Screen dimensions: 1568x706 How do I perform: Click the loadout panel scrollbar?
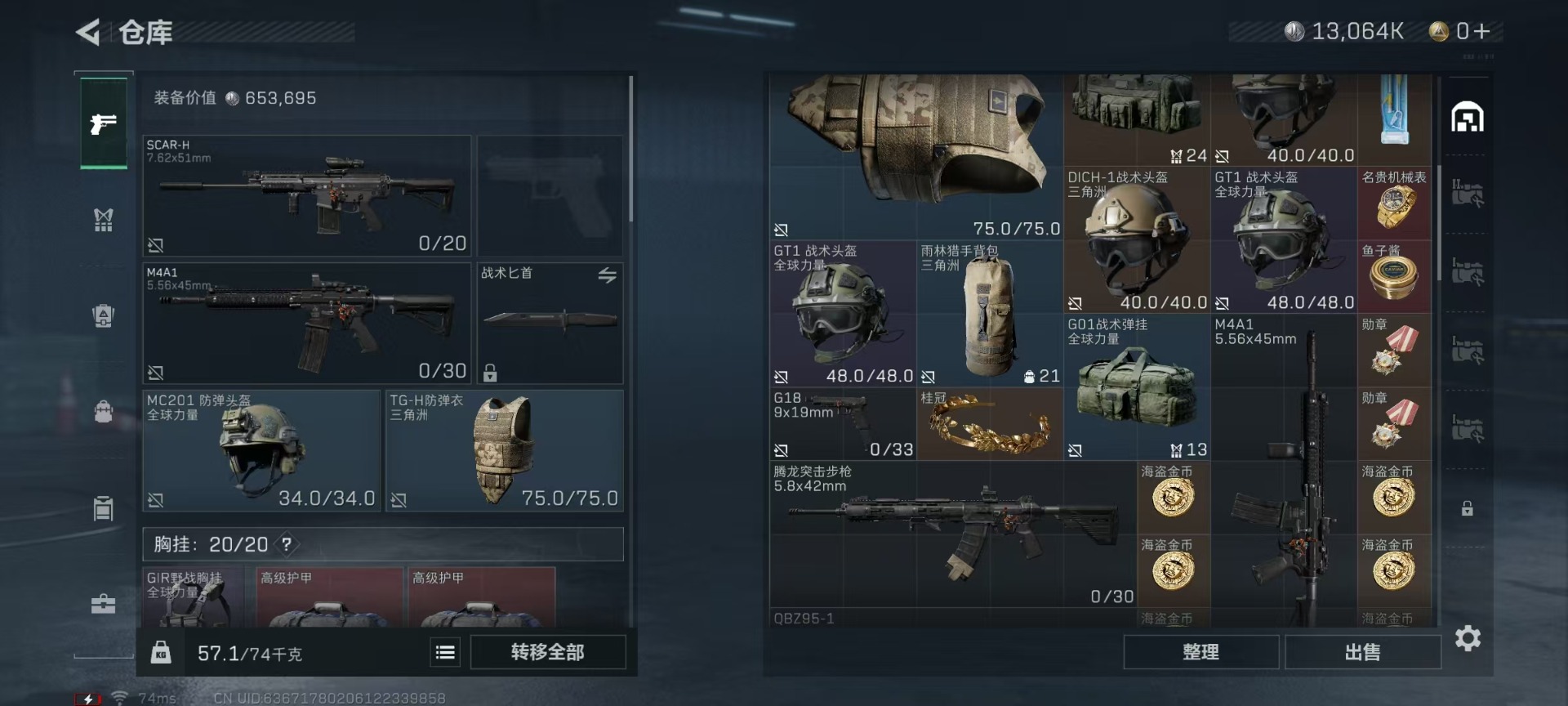630,149
